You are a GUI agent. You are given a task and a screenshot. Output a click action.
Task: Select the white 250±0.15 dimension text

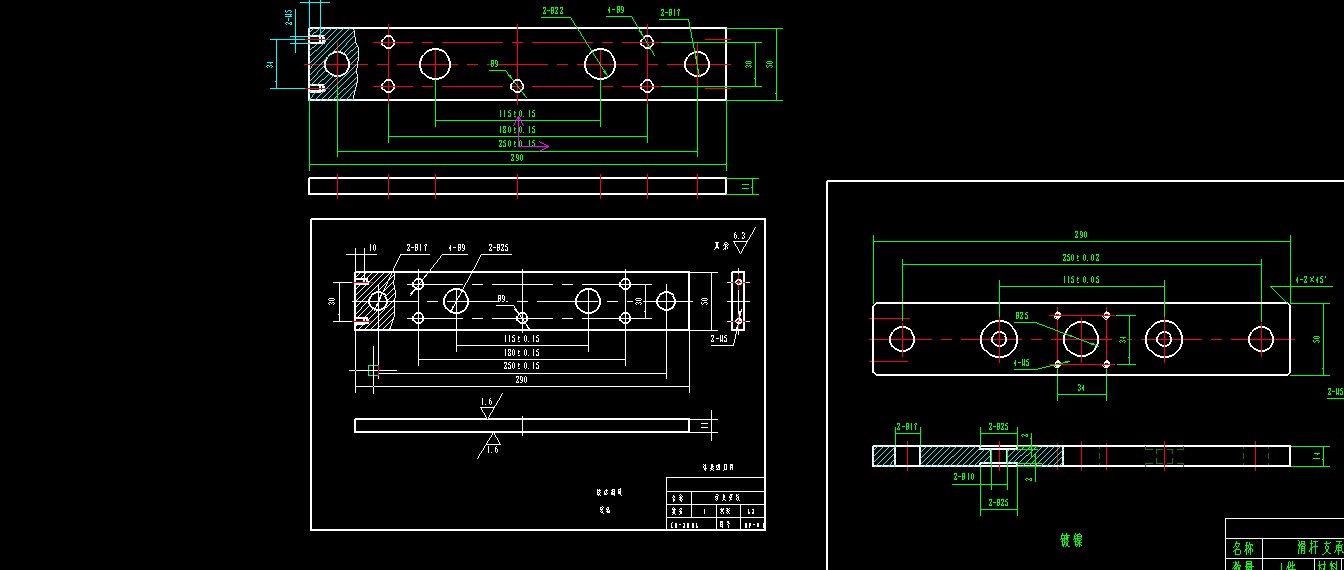pos(521,366)
